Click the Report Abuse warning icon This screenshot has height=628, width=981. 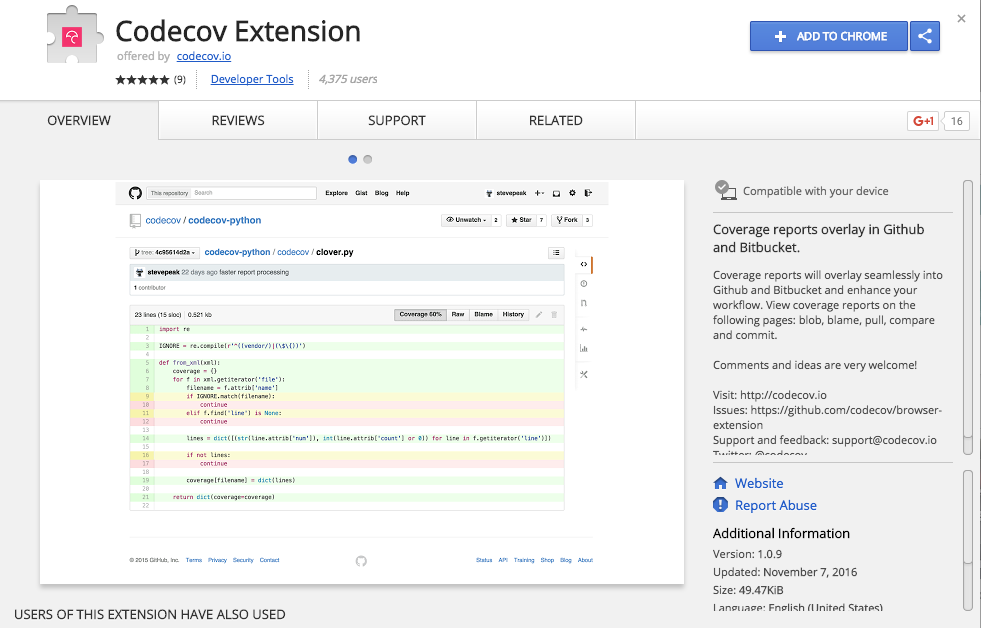pyautogui.click(x=720, y=505)
